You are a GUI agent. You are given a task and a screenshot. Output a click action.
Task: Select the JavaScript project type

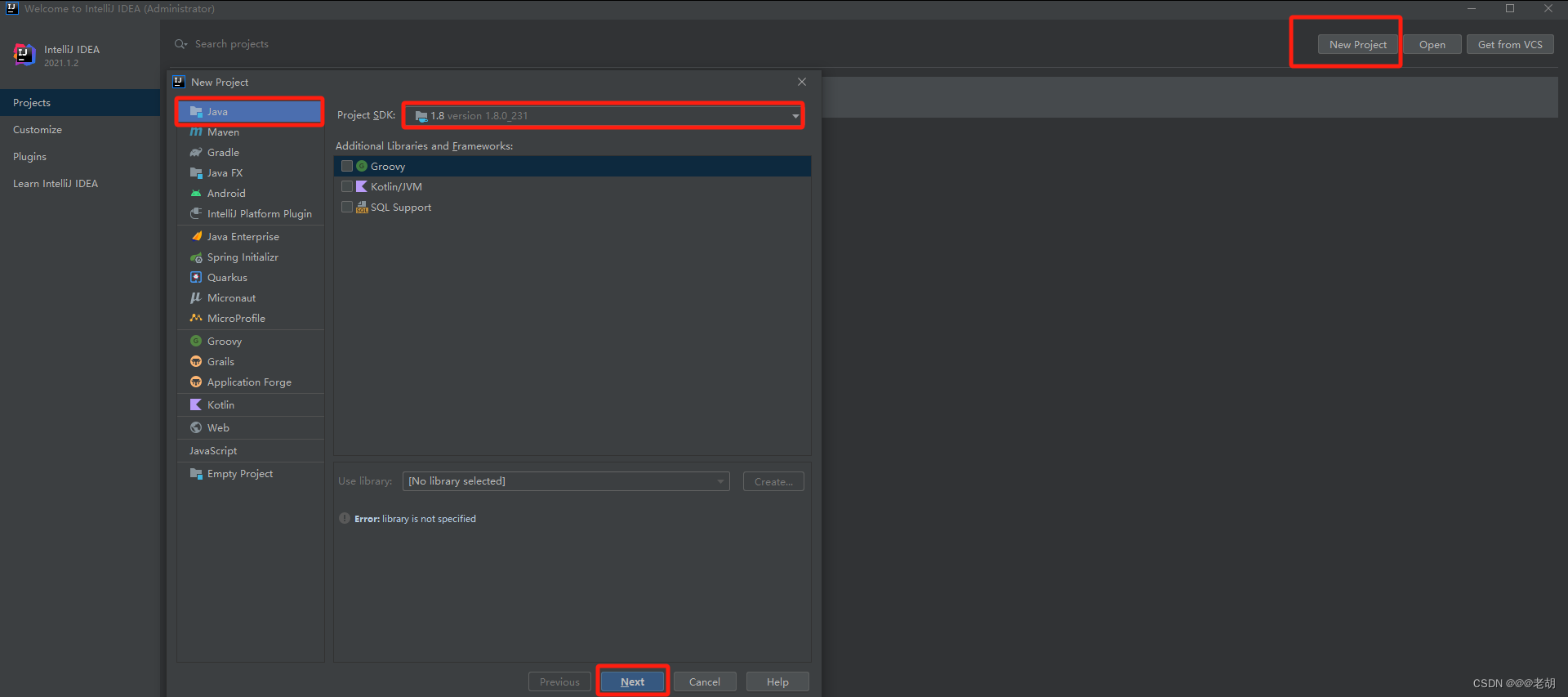(x=250, y=450)
